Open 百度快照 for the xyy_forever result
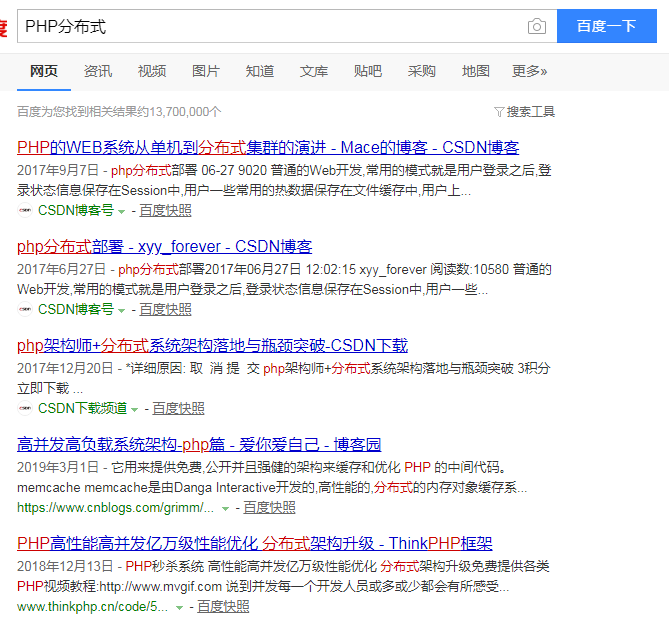Screen dimensions: 669x625 click(166, 309)
